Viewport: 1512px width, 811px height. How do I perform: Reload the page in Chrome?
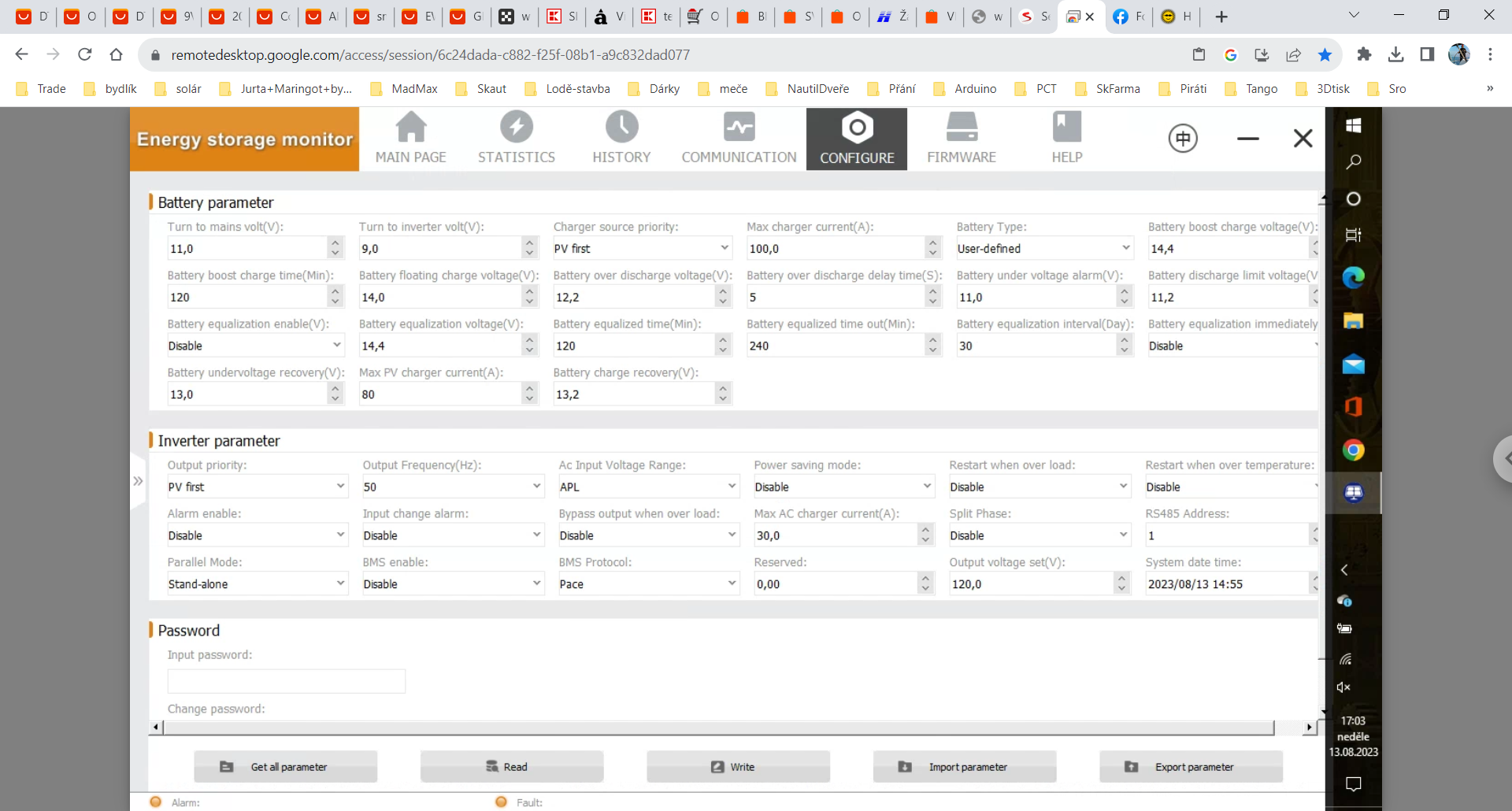click(85, 54)
